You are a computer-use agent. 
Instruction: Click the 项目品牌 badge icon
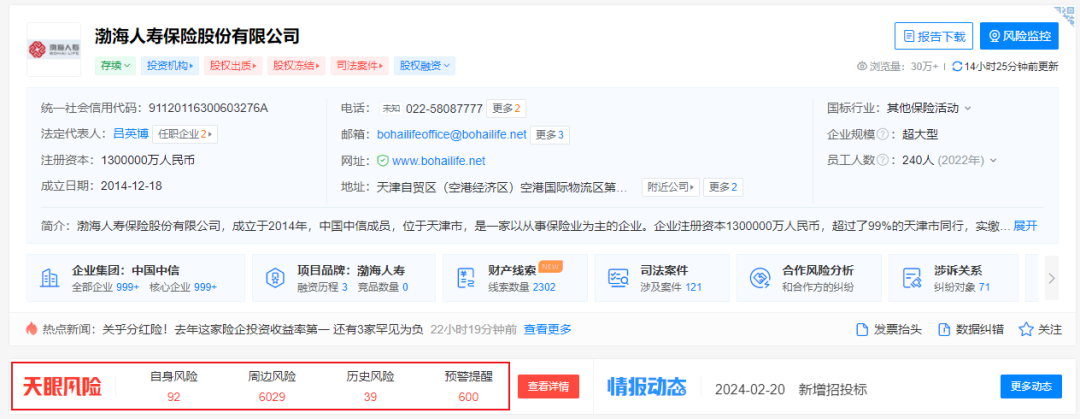pyautogui.click(x=276, y=278)
